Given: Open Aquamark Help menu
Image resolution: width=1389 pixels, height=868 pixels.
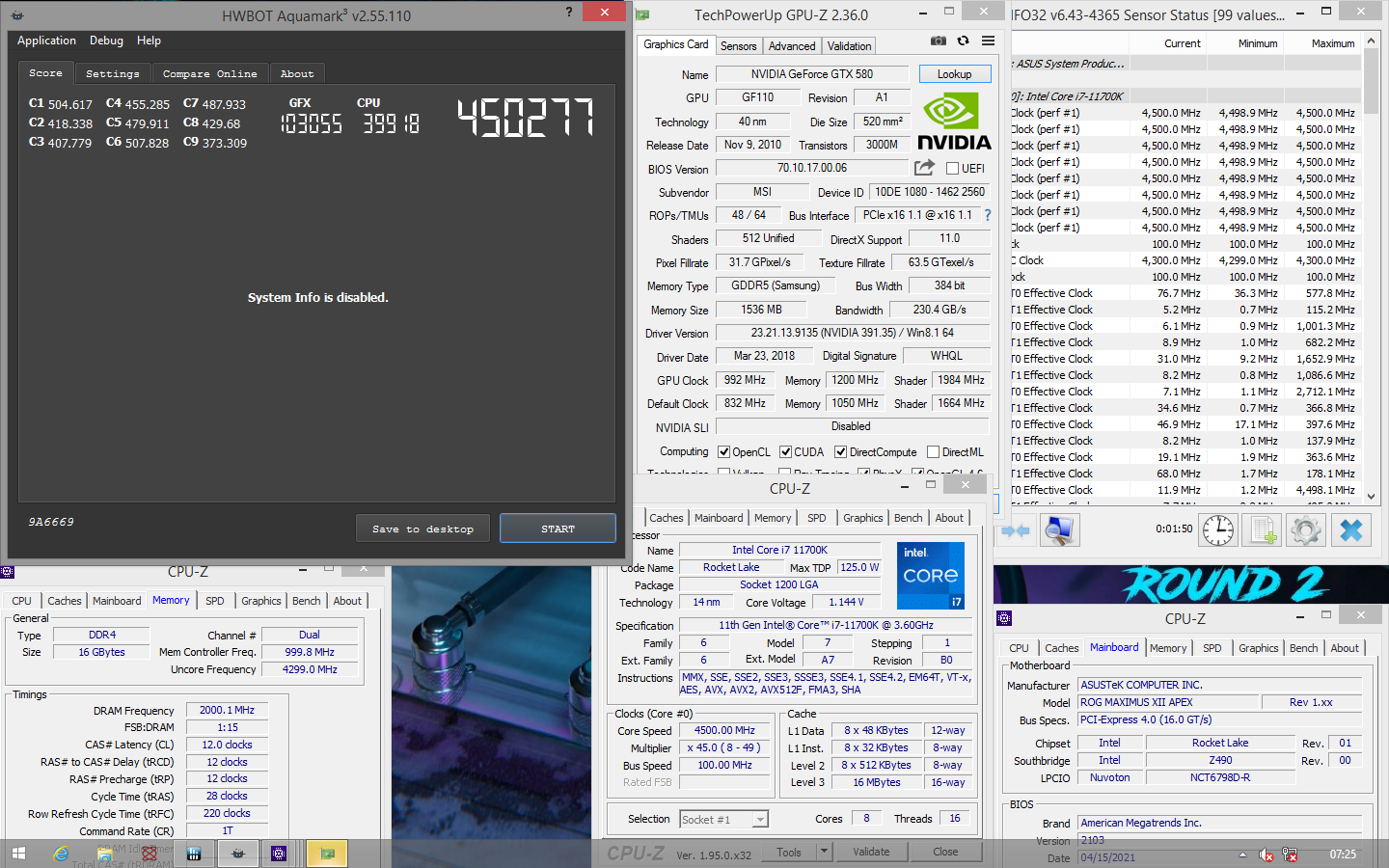Looking at the screenshot, I should click(149, 41).
